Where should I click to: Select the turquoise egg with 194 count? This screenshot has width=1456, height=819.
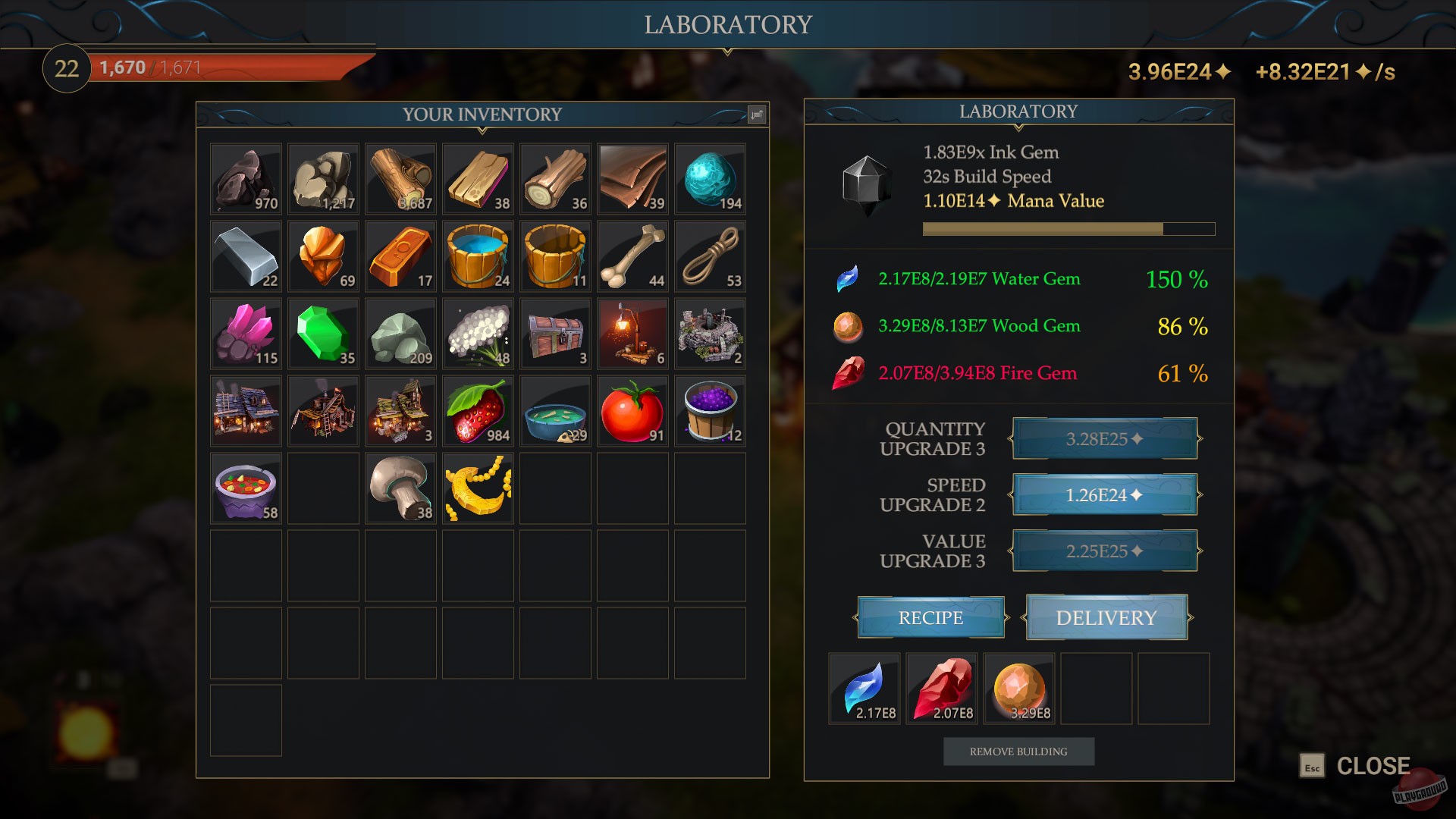pyautogui.click(x=710, y=179)
